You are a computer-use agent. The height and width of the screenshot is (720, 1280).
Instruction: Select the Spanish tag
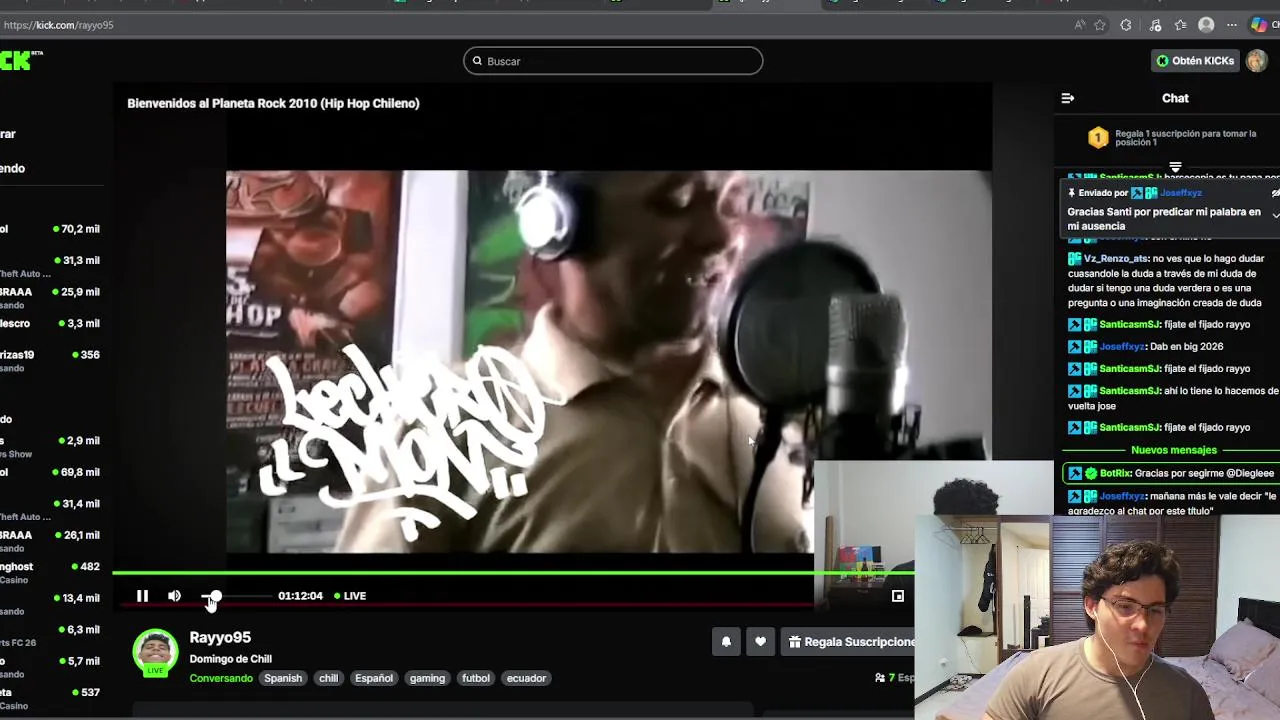point(283,678)
